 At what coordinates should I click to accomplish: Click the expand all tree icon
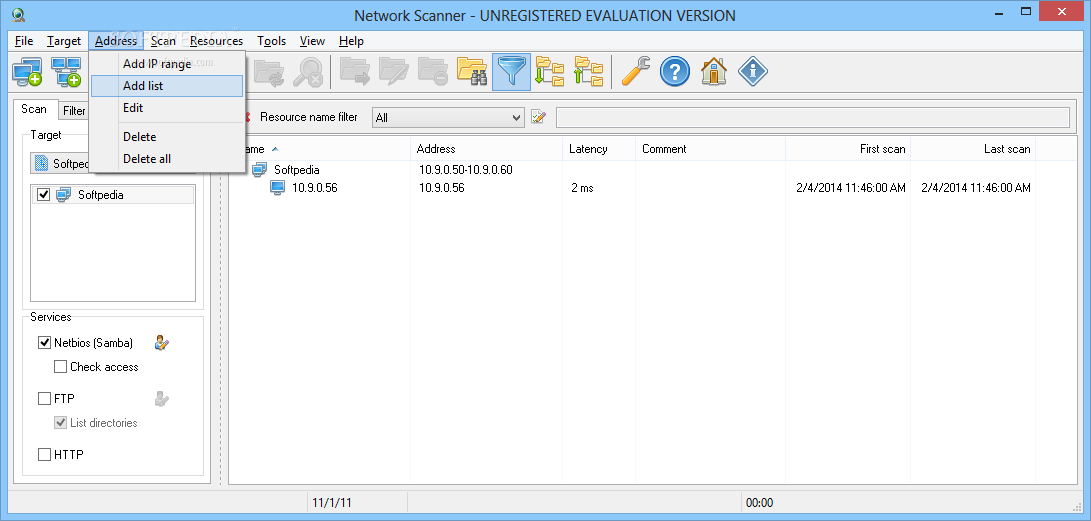point(550,72)
